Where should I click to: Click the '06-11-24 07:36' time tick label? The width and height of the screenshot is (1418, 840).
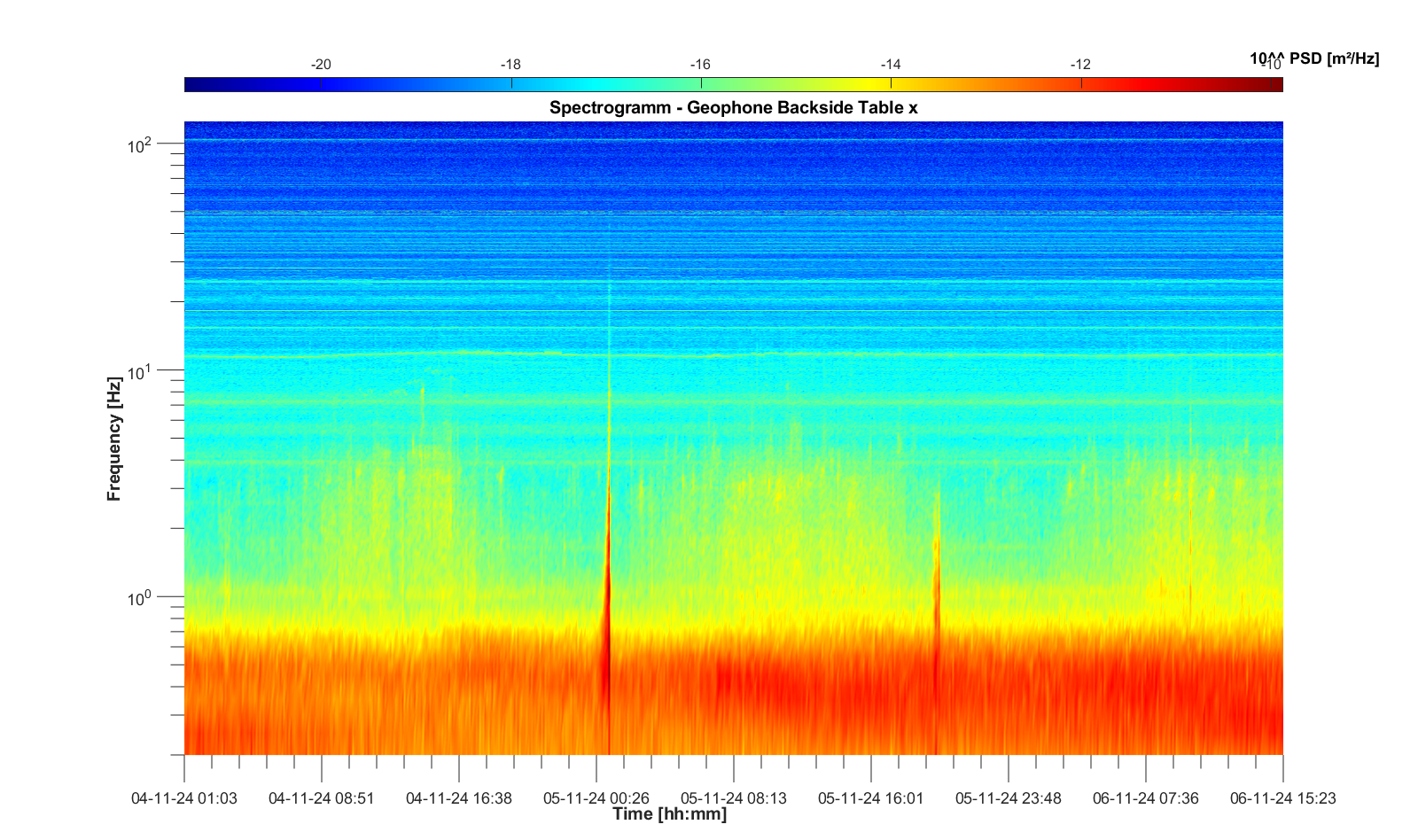(1145, 798)
